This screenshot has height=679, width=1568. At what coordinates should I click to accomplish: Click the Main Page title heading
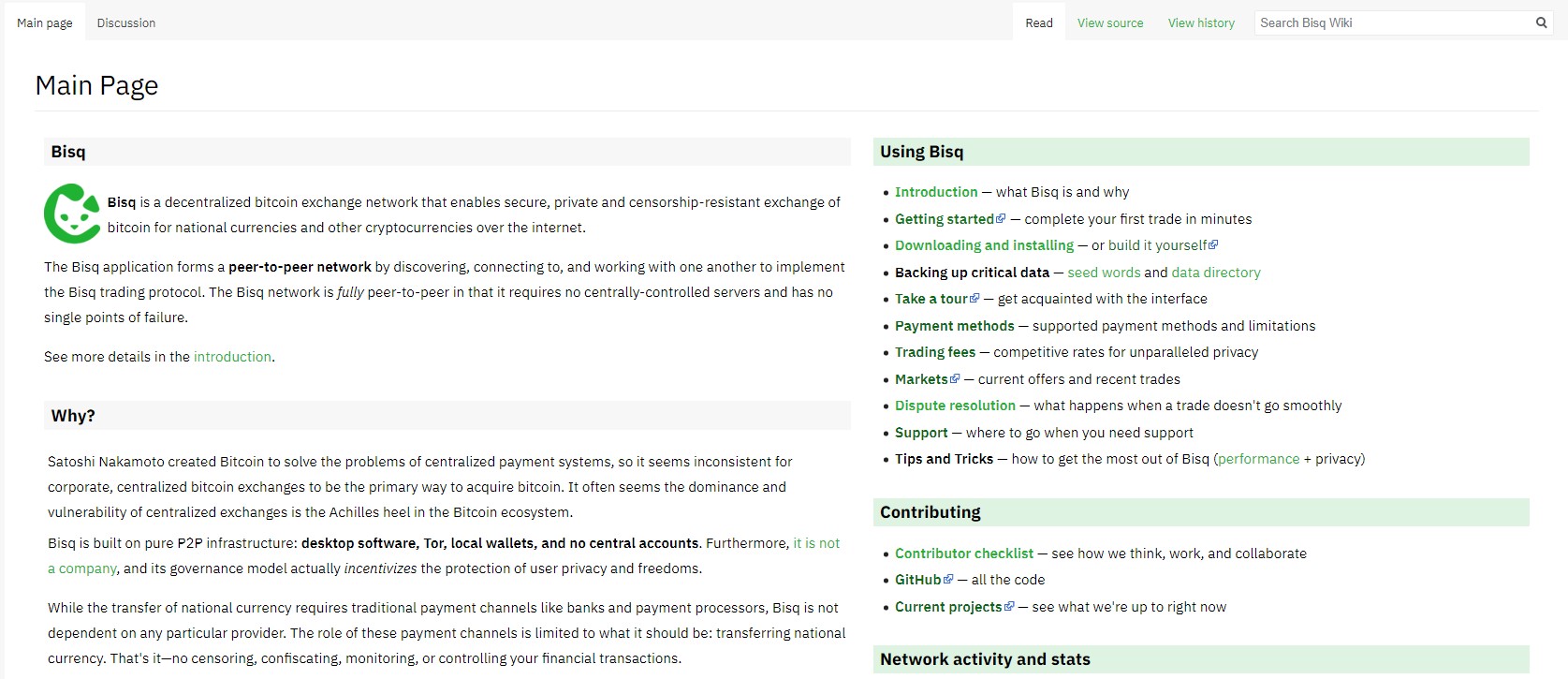point(96,85)
